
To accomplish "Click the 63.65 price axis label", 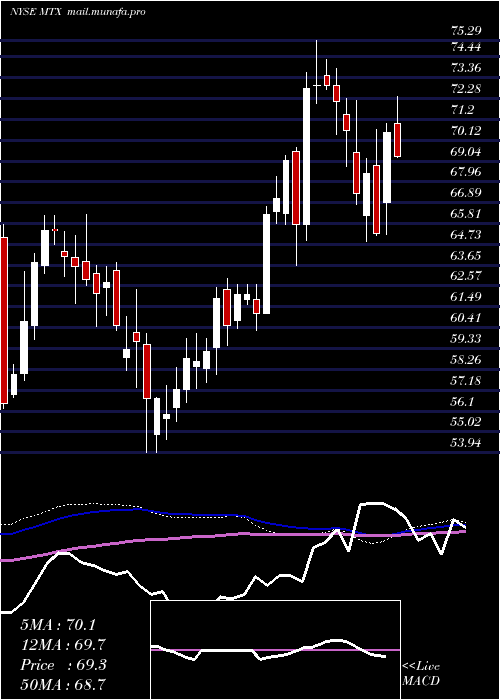I will (466, 256).
